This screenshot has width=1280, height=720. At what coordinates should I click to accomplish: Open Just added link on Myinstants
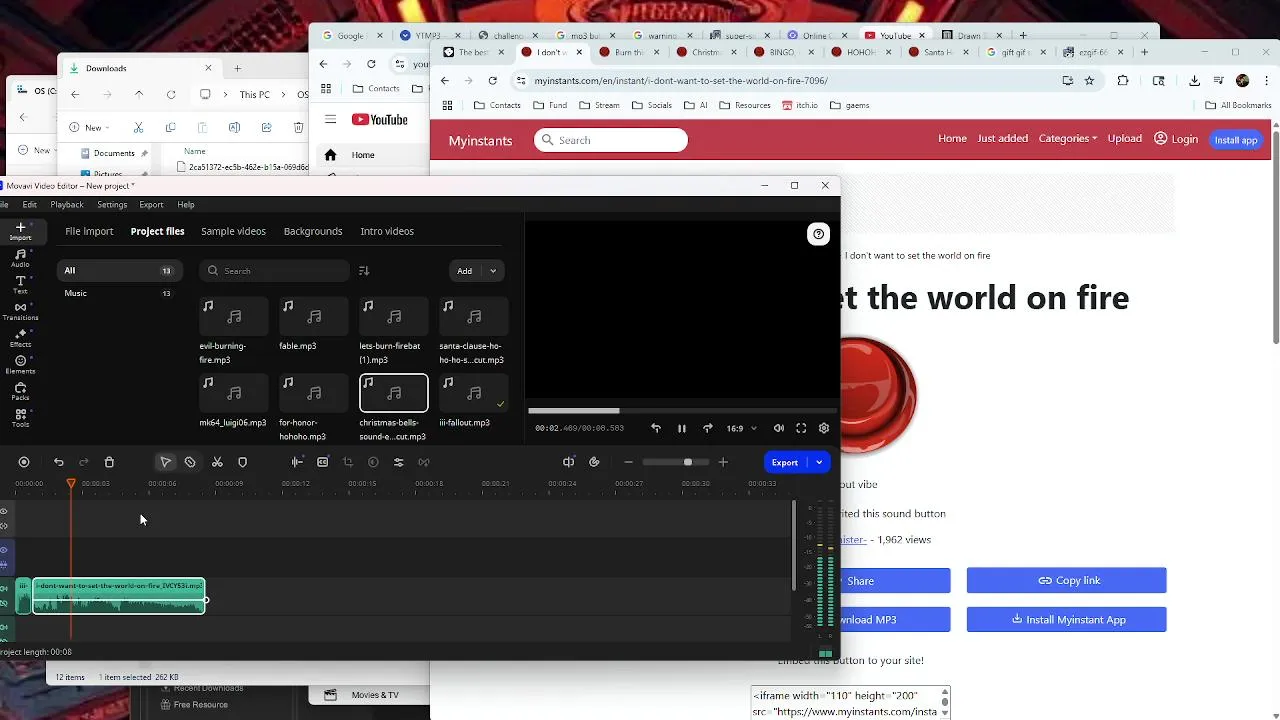(1003, 139)
